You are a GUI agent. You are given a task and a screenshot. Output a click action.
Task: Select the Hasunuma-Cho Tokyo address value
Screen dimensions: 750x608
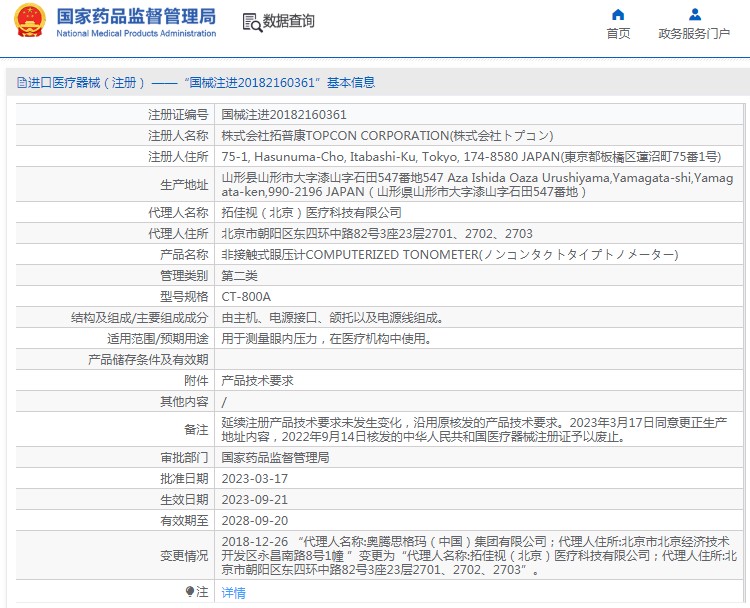click(x=471, y=156)
